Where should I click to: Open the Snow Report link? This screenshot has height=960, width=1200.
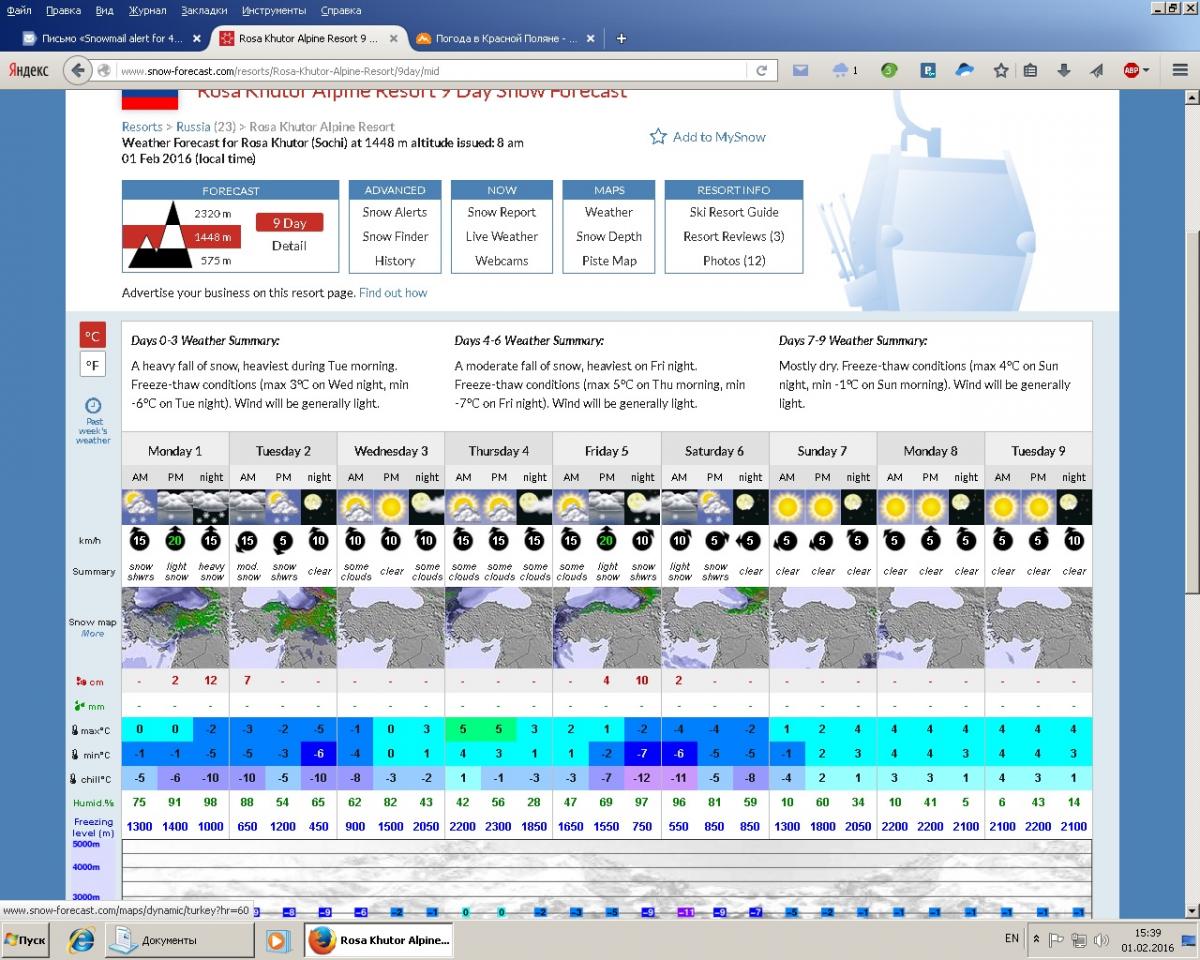[x=502, y=212]
